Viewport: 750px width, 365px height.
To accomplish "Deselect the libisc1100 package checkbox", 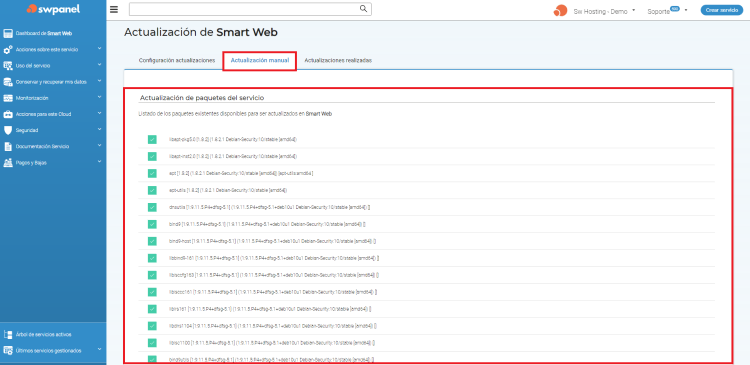I will 152,343.
